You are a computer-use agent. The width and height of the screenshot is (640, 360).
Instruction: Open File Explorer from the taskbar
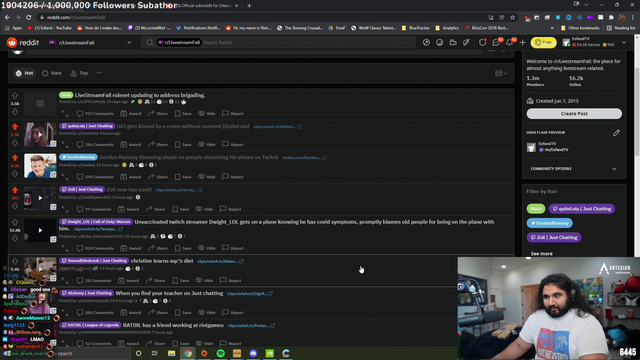171,353
